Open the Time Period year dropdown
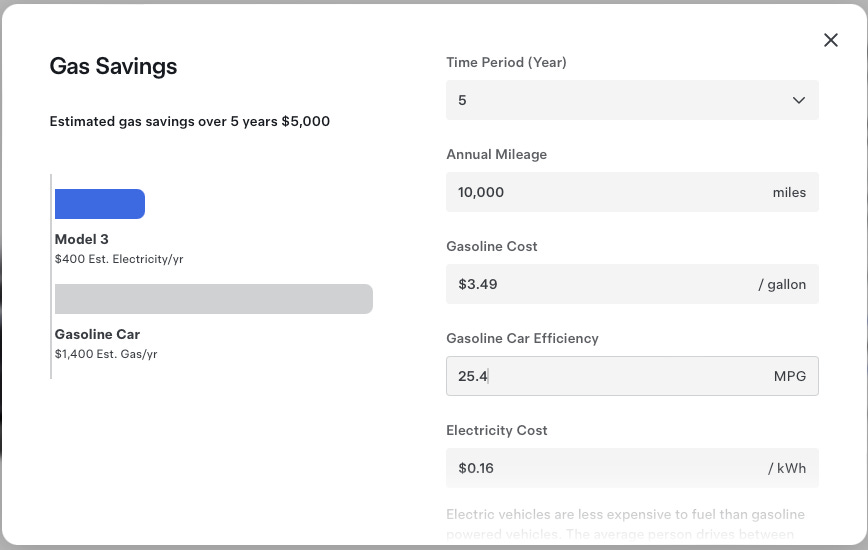Viewport: 868px width, 550px height. pyautogui.click(x=631, y=100)
